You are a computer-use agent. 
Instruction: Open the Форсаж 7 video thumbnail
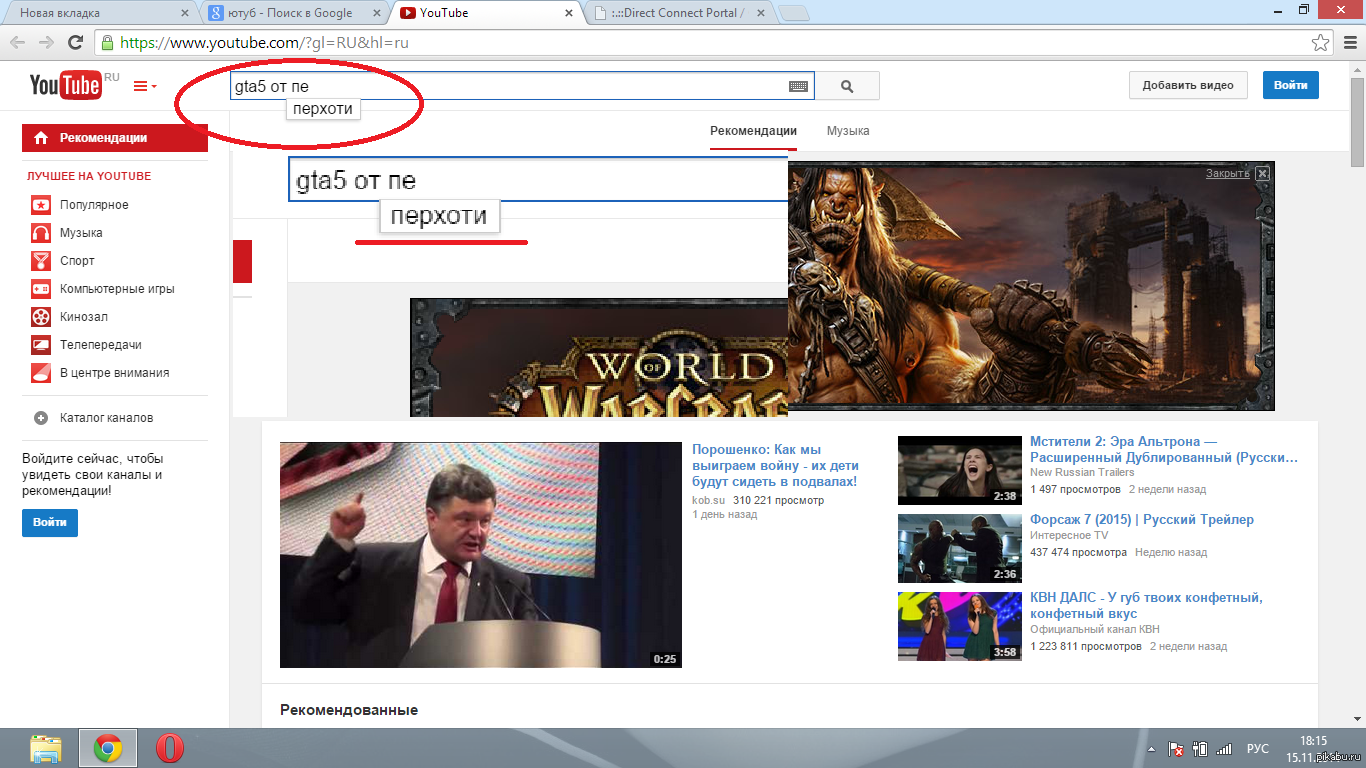(x=960, y=548)
